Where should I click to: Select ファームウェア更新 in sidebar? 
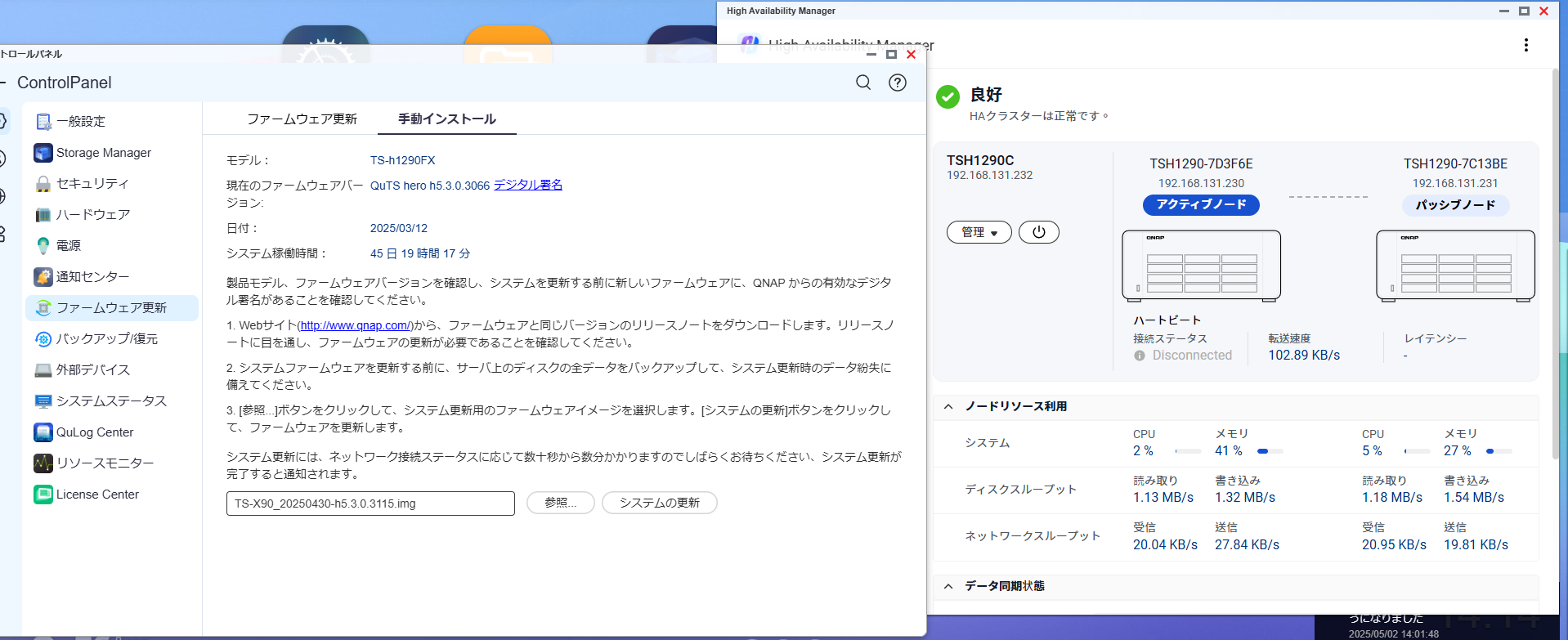[x=110, y=308]
